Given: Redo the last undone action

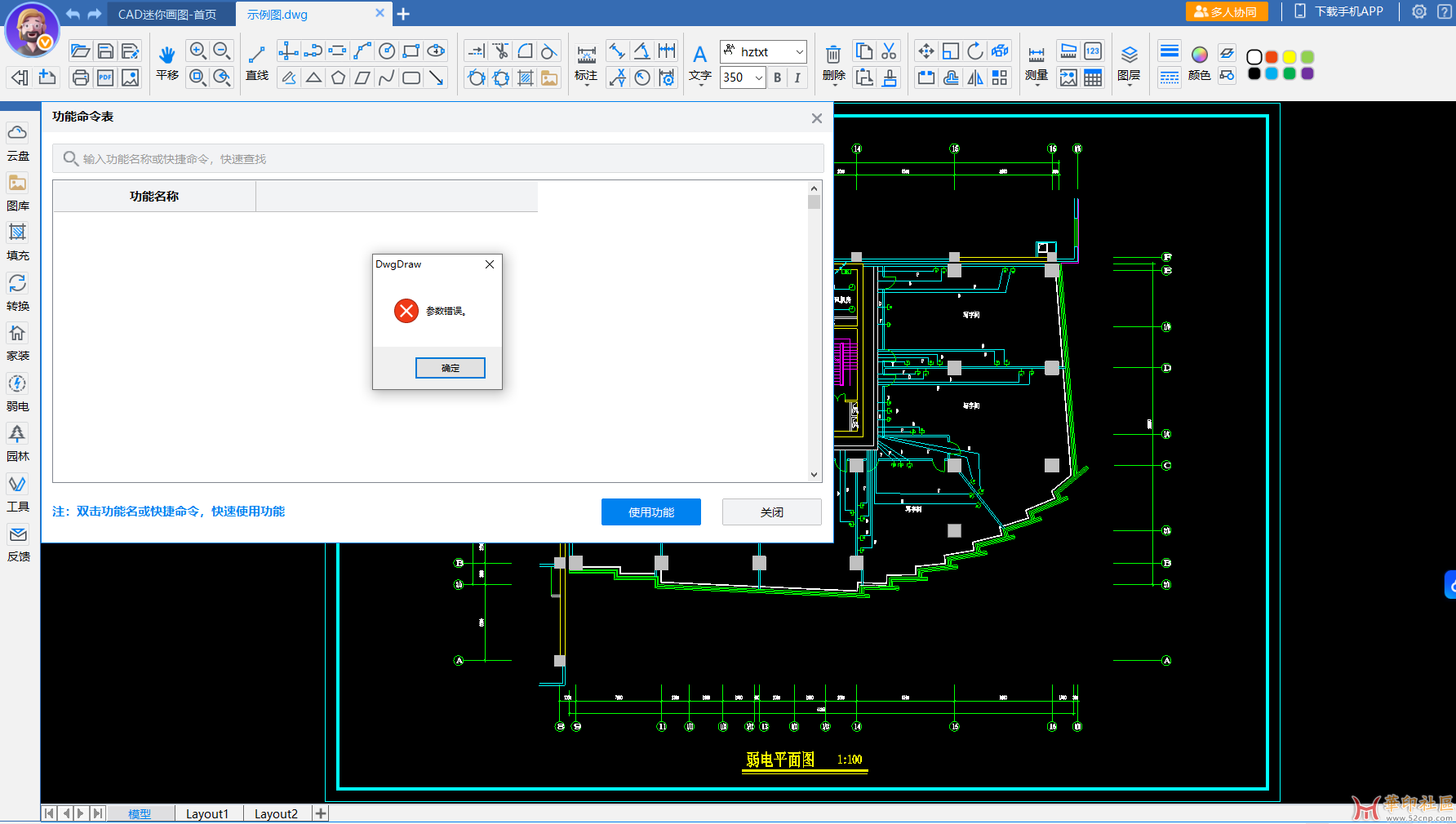Looking at the screenshot, I should (95, 14).
